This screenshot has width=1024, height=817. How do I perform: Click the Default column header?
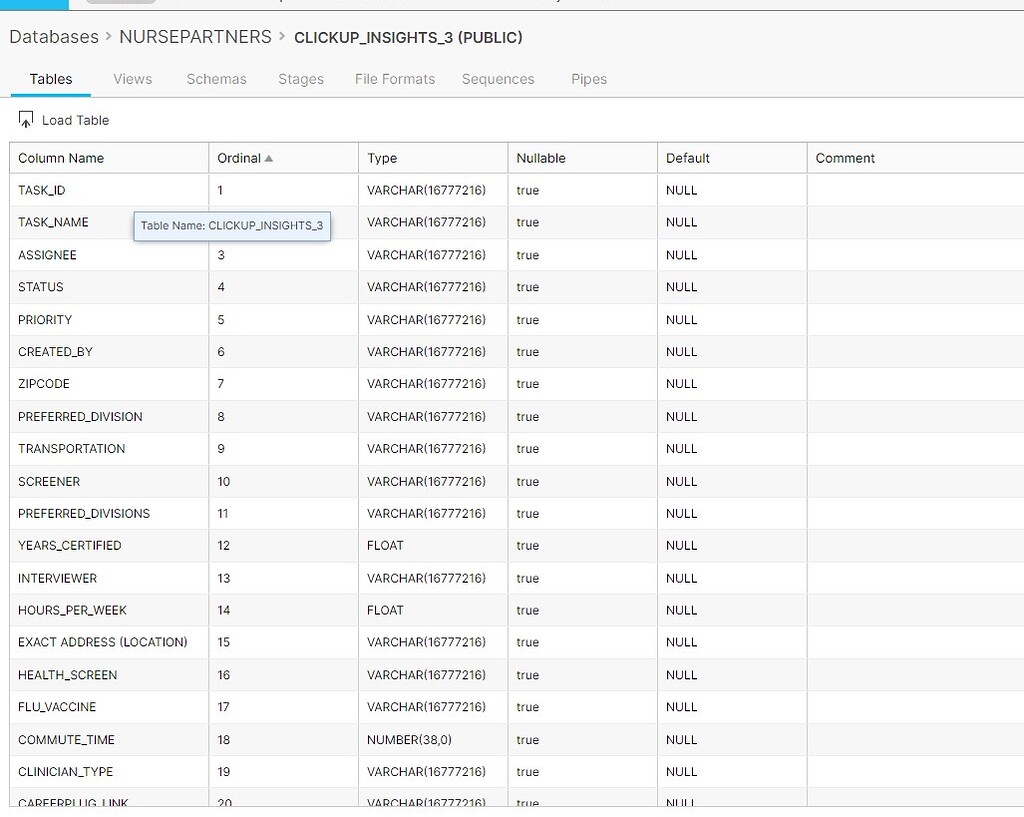pos(688,158)
